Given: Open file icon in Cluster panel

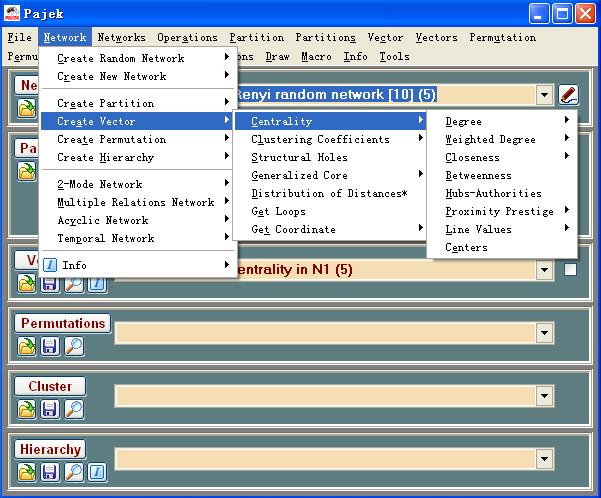Looking at the screenshot, I should 27,409.
